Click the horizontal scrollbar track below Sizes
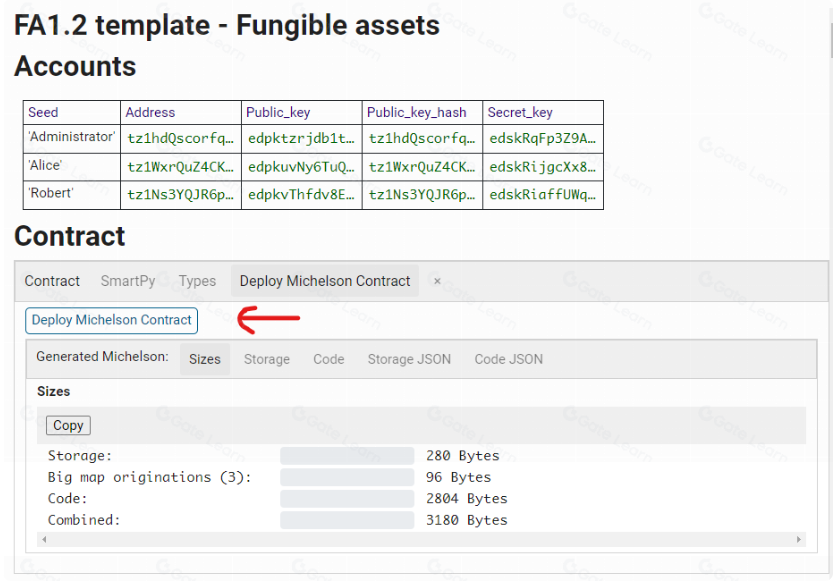839x584 pixels. [420, 540]
